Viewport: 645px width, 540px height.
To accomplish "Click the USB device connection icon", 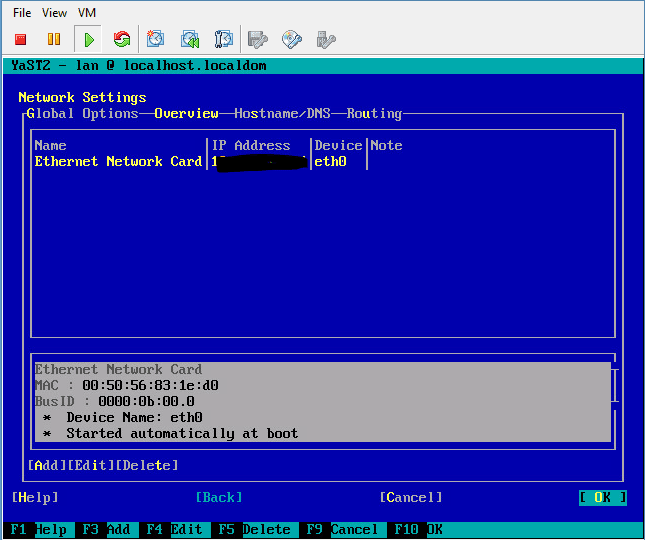I will (326, 39).
